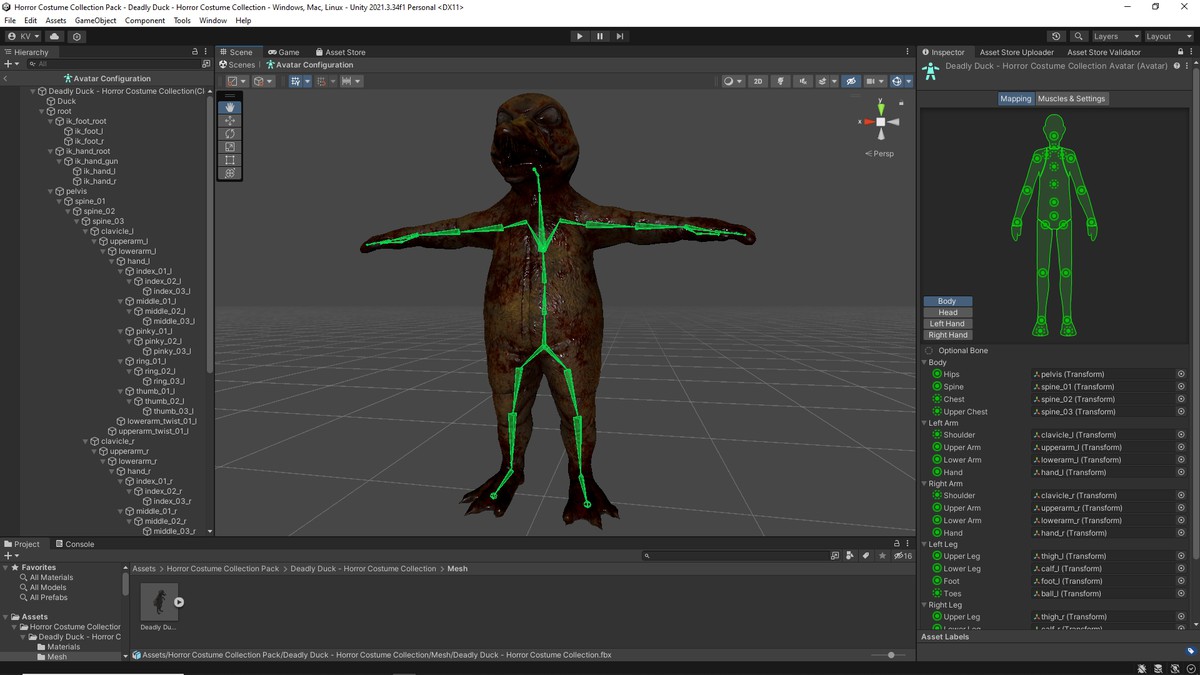Screen dimensions: 1200x675
Task: Select the Deadly Duck mesh thumbnail
Action: click(x=158, y=602)
